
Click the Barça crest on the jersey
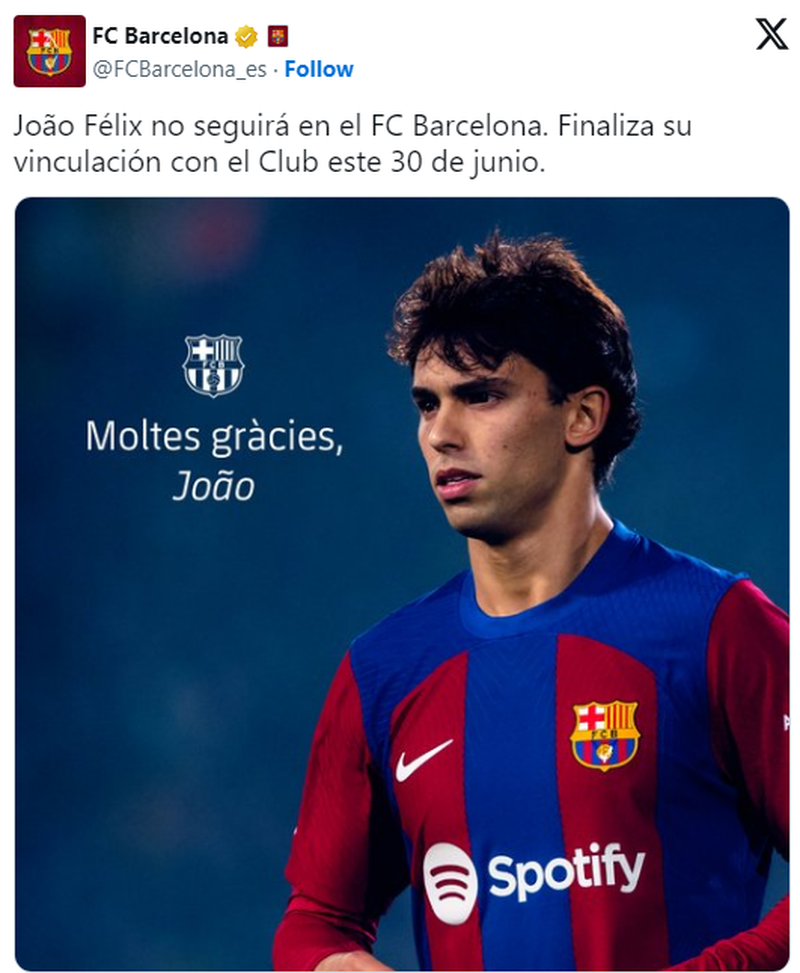[604, 734]
